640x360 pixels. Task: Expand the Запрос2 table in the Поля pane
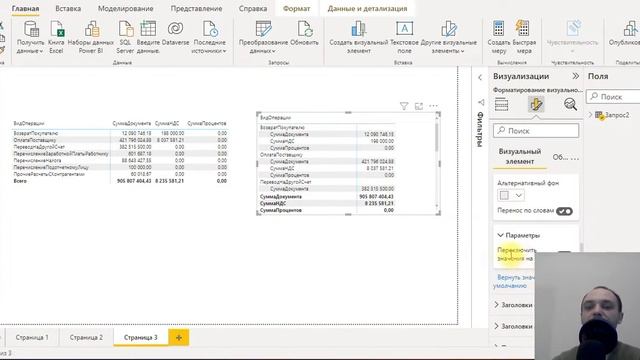point(590,116)
